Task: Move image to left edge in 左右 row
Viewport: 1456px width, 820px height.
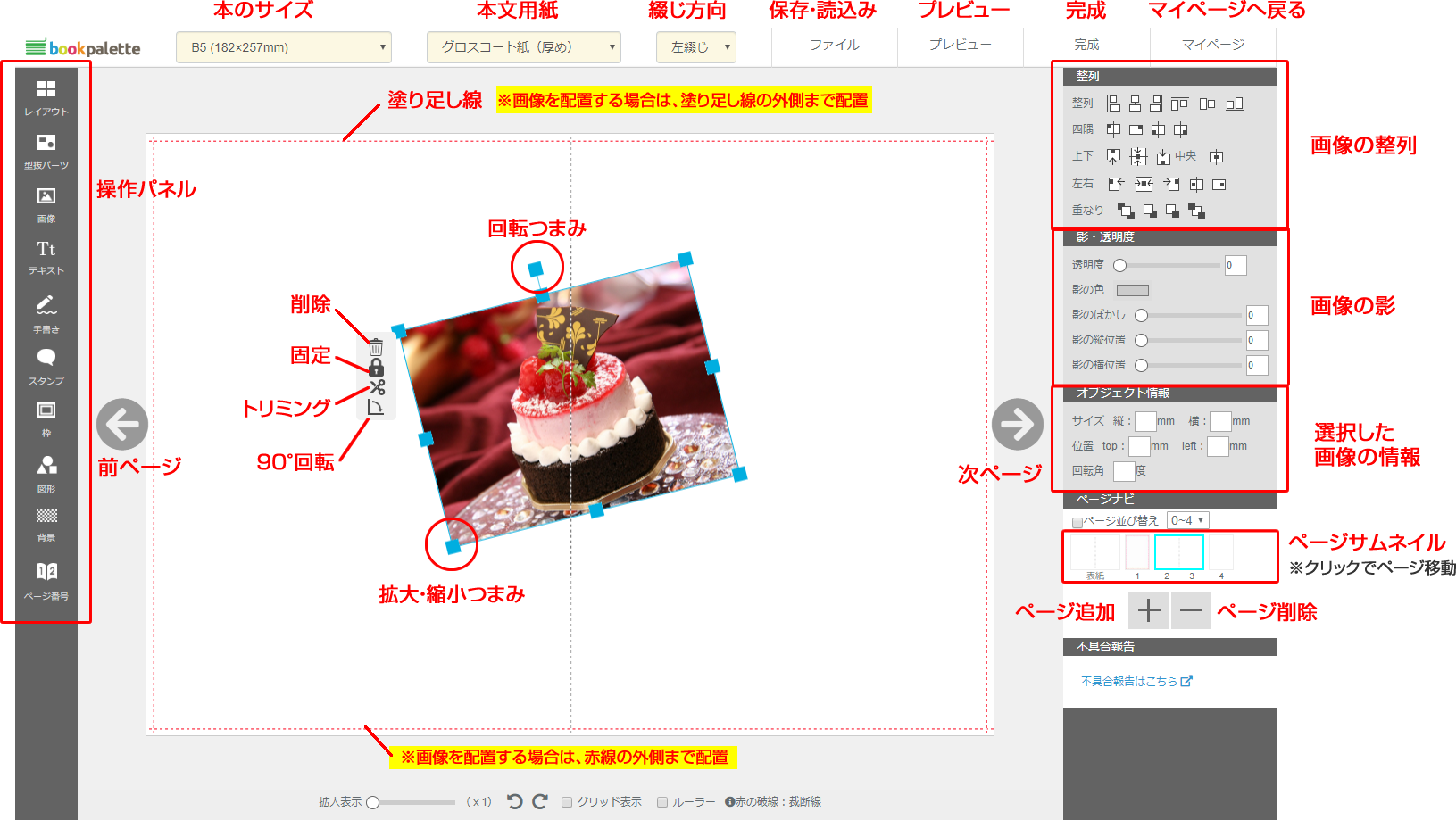Action: pos(1116,184)
